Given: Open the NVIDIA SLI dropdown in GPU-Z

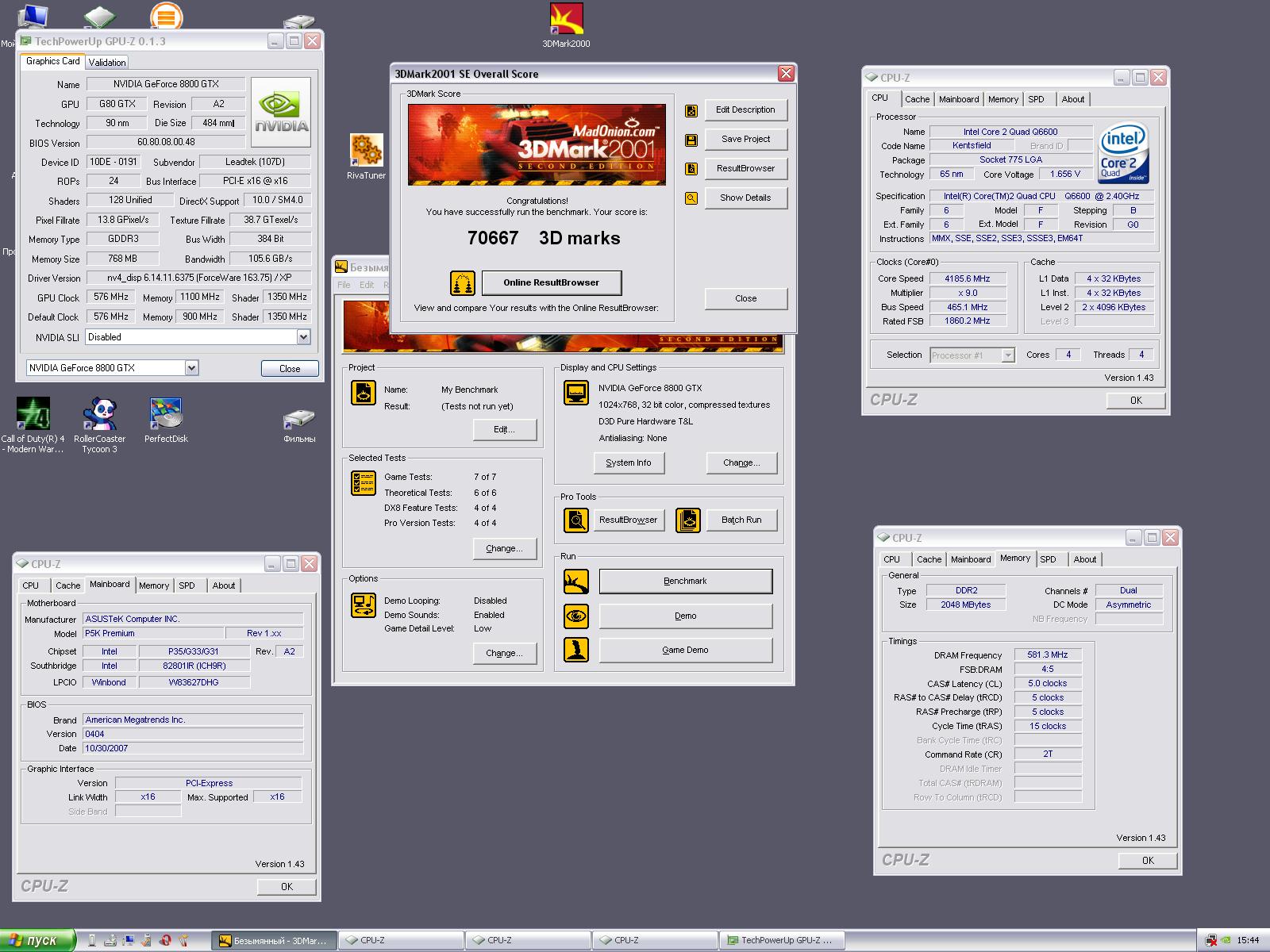Looking at the screenshot, I should pyautogui.click(x=303, y=337).
